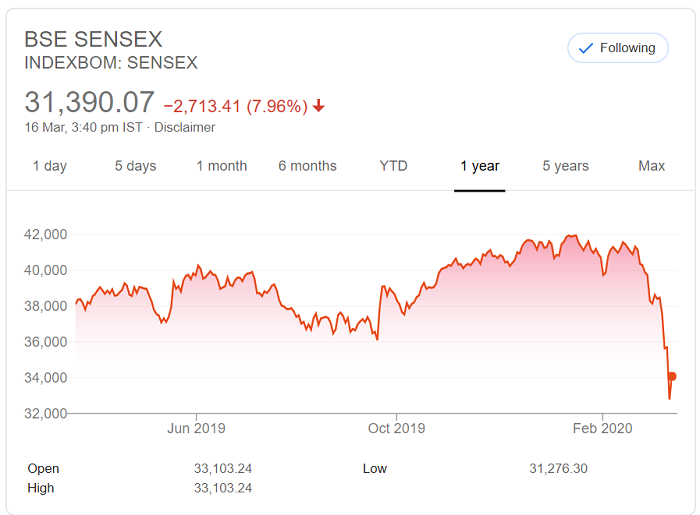Click the blue checkmark in Following

pos(585,48)
